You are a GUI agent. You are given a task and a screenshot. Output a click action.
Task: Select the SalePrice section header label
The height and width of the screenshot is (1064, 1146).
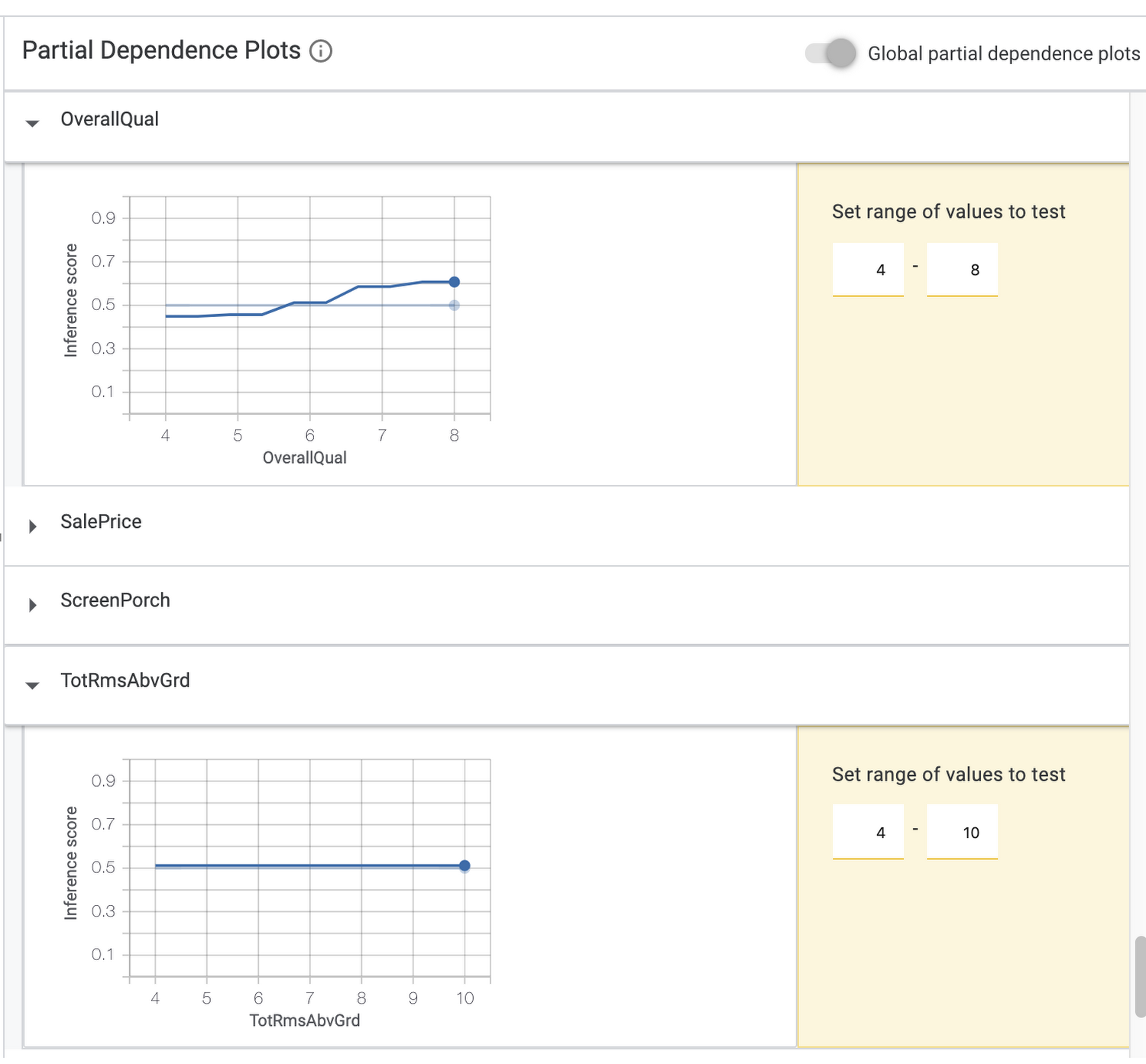pos(101,522)
